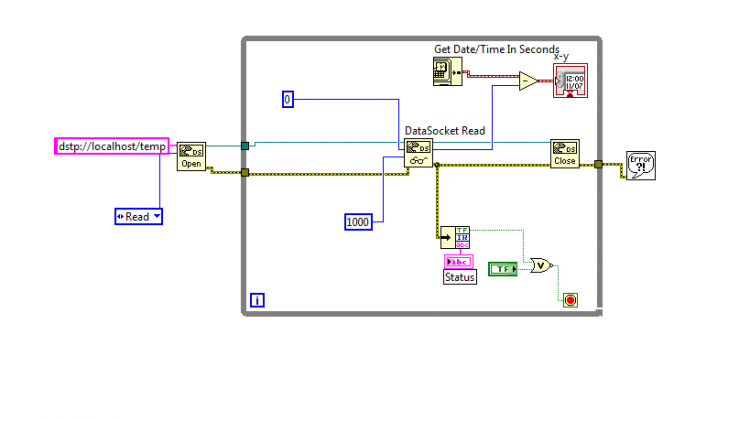Select the green TF boolean stop control

click(x=503, y=269)
